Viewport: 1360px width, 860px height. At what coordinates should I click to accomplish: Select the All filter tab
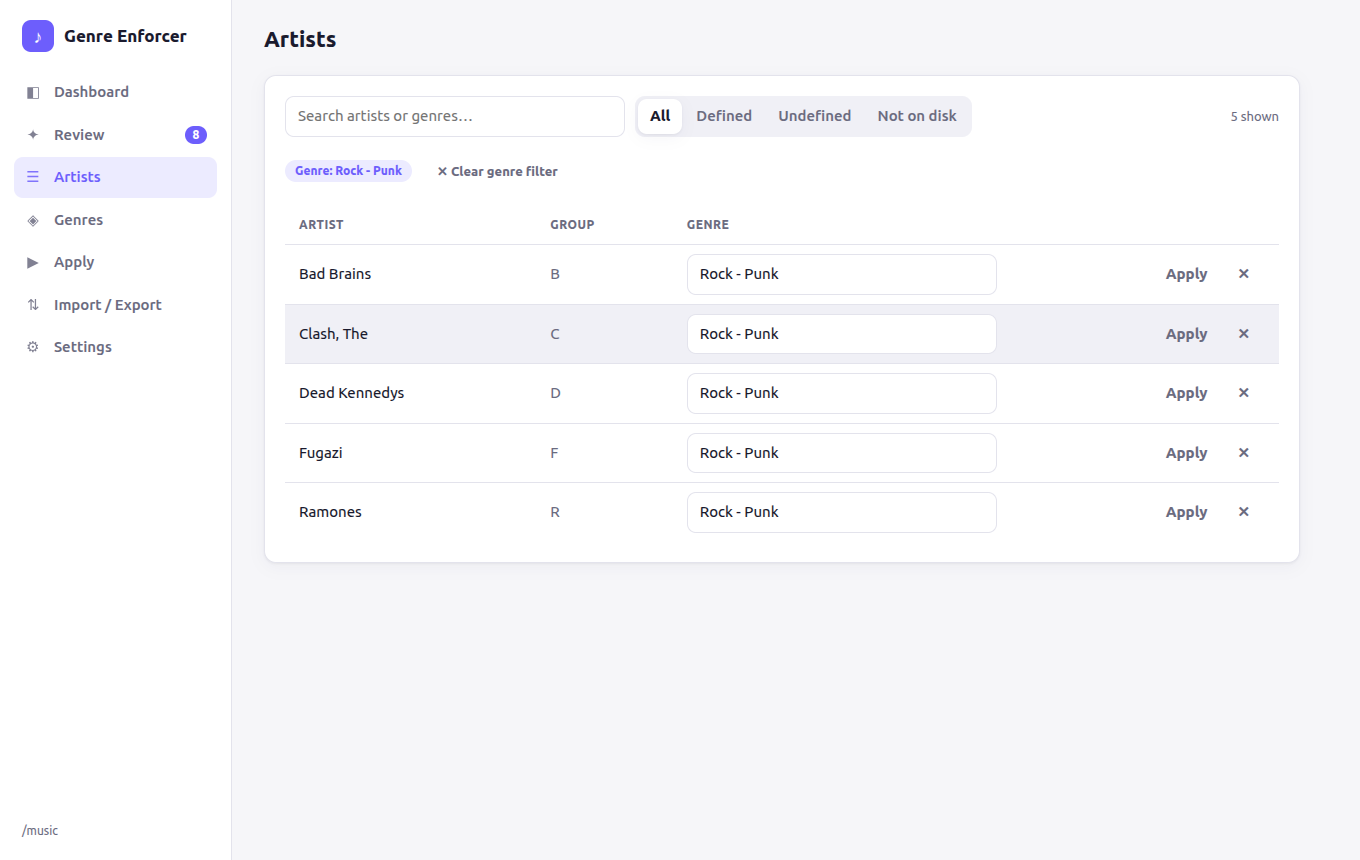pyautogui.click(x=660, y=116)
